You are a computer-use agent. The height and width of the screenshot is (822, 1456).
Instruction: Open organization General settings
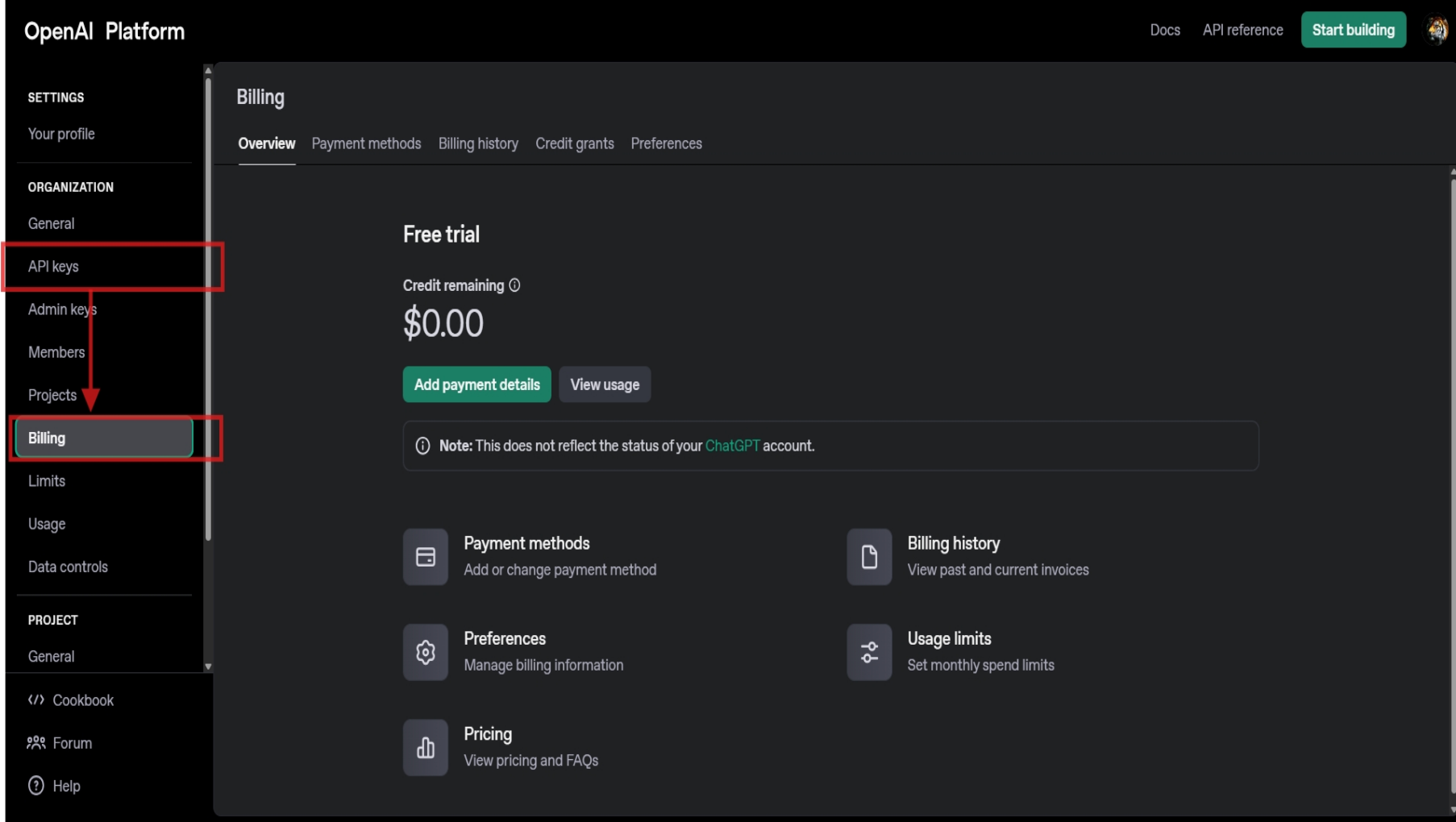pyautogui.click(x=51, y=223)
